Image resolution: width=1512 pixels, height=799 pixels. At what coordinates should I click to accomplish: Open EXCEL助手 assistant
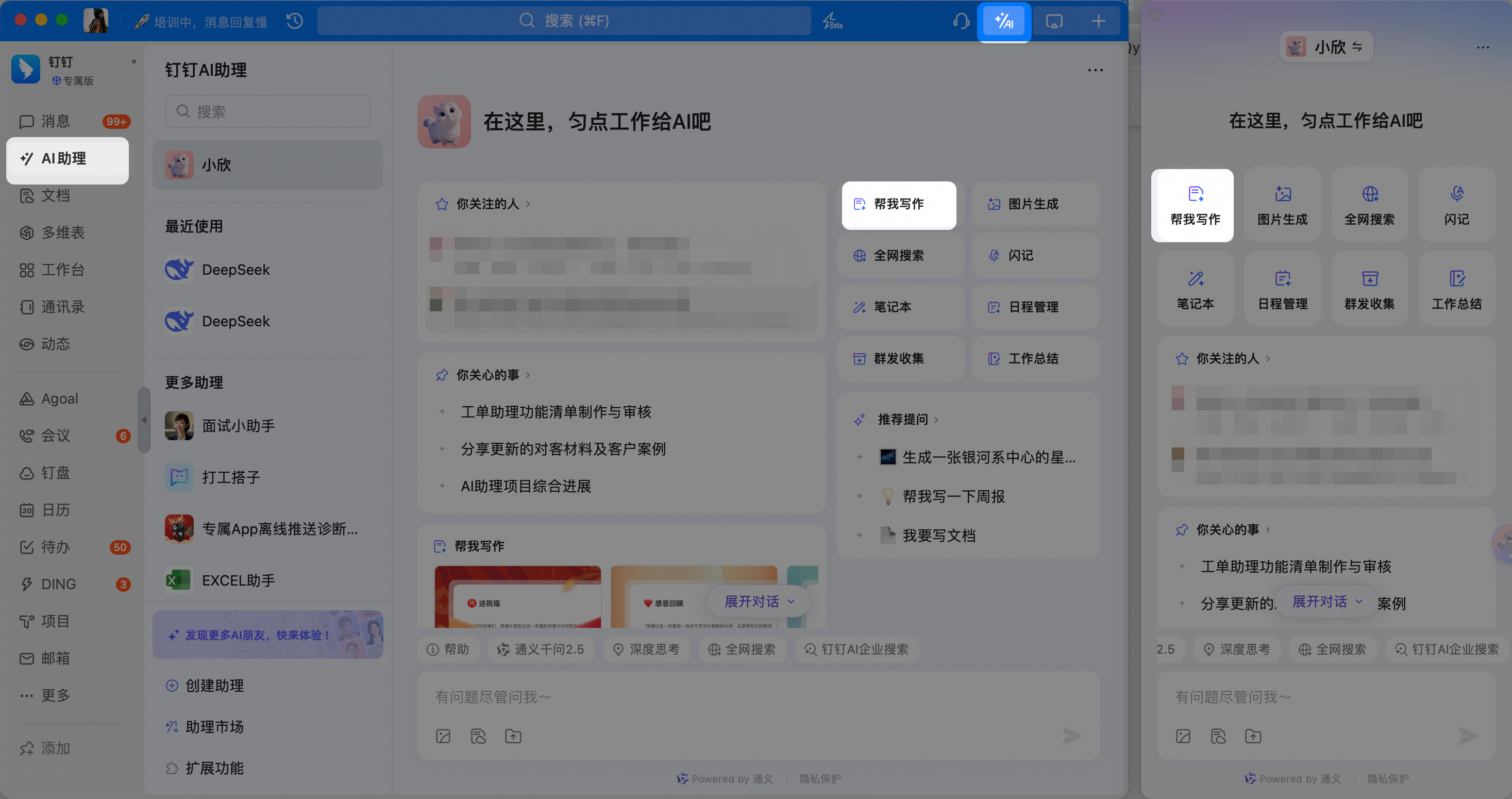coord(267,580)
